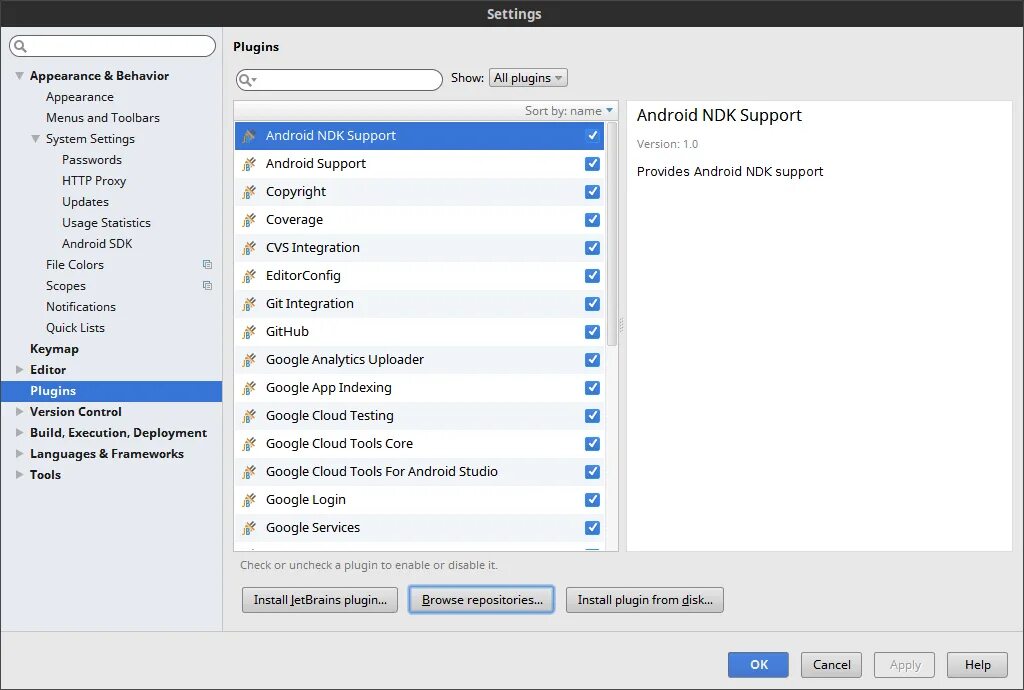This screenshot has width=1024, height=690.
Task: Expand the Editor section
Action: click(x=20, y=369)
